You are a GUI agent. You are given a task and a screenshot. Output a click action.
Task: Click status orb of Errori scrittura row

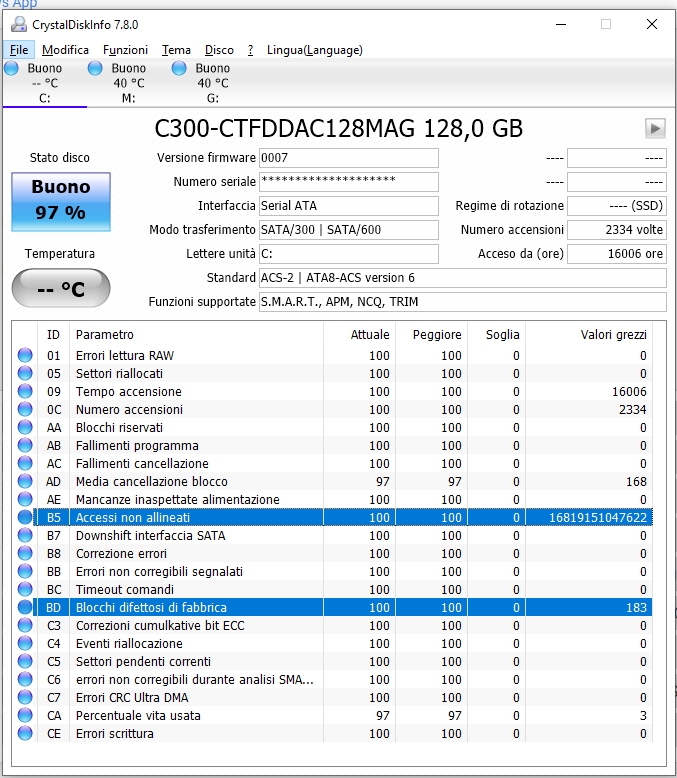click(x=25, y=733)
